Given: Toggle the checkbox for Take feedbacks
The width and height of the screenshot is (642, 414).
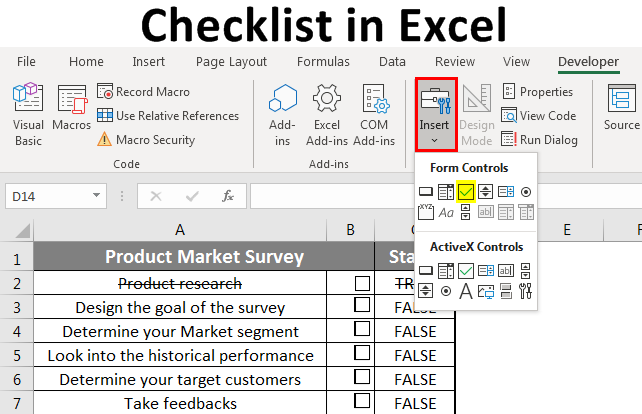Looking at the screenshot, I should click(x=362, y=404).
